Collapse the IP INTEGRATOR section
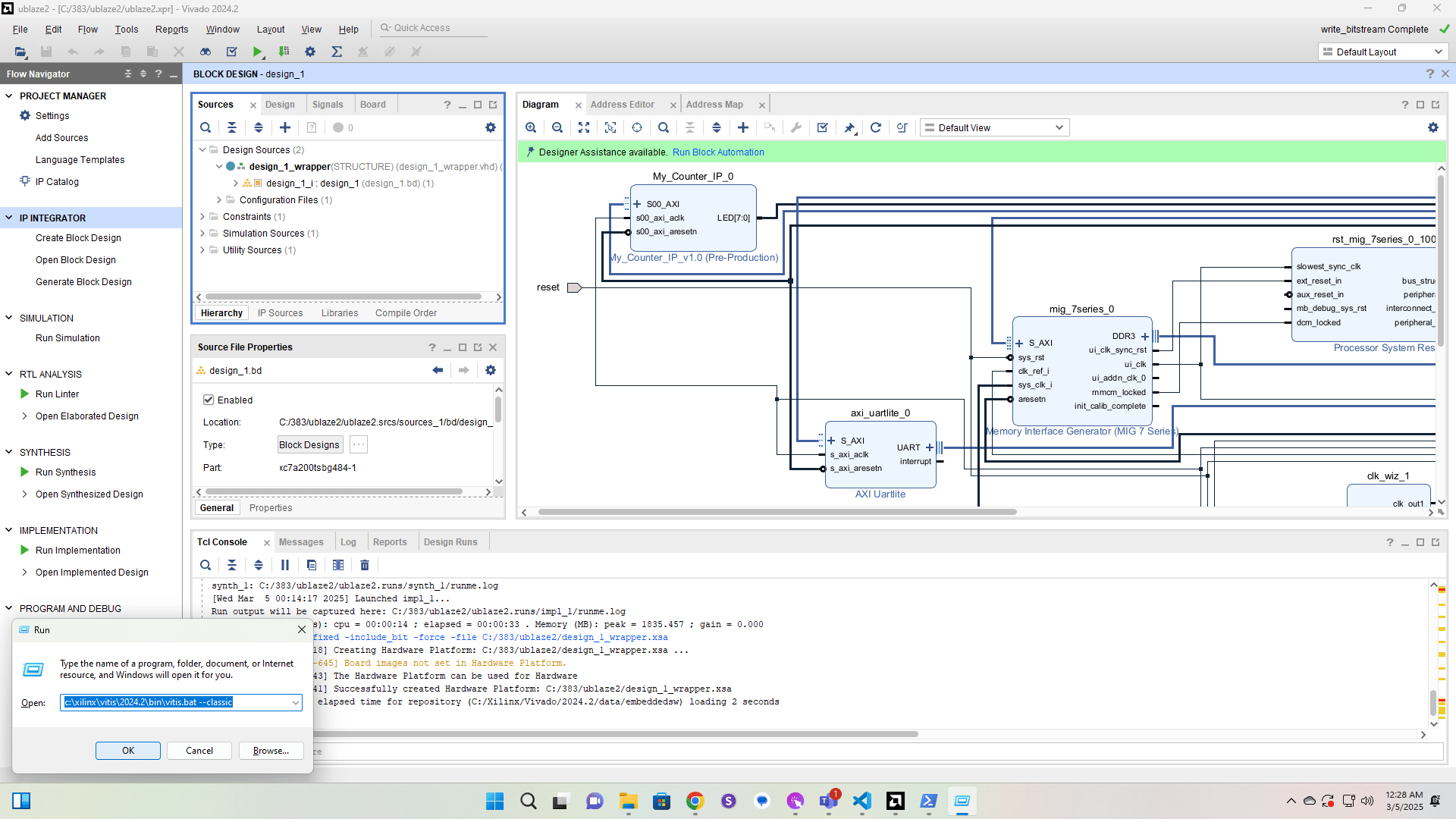 pos(9,218)
